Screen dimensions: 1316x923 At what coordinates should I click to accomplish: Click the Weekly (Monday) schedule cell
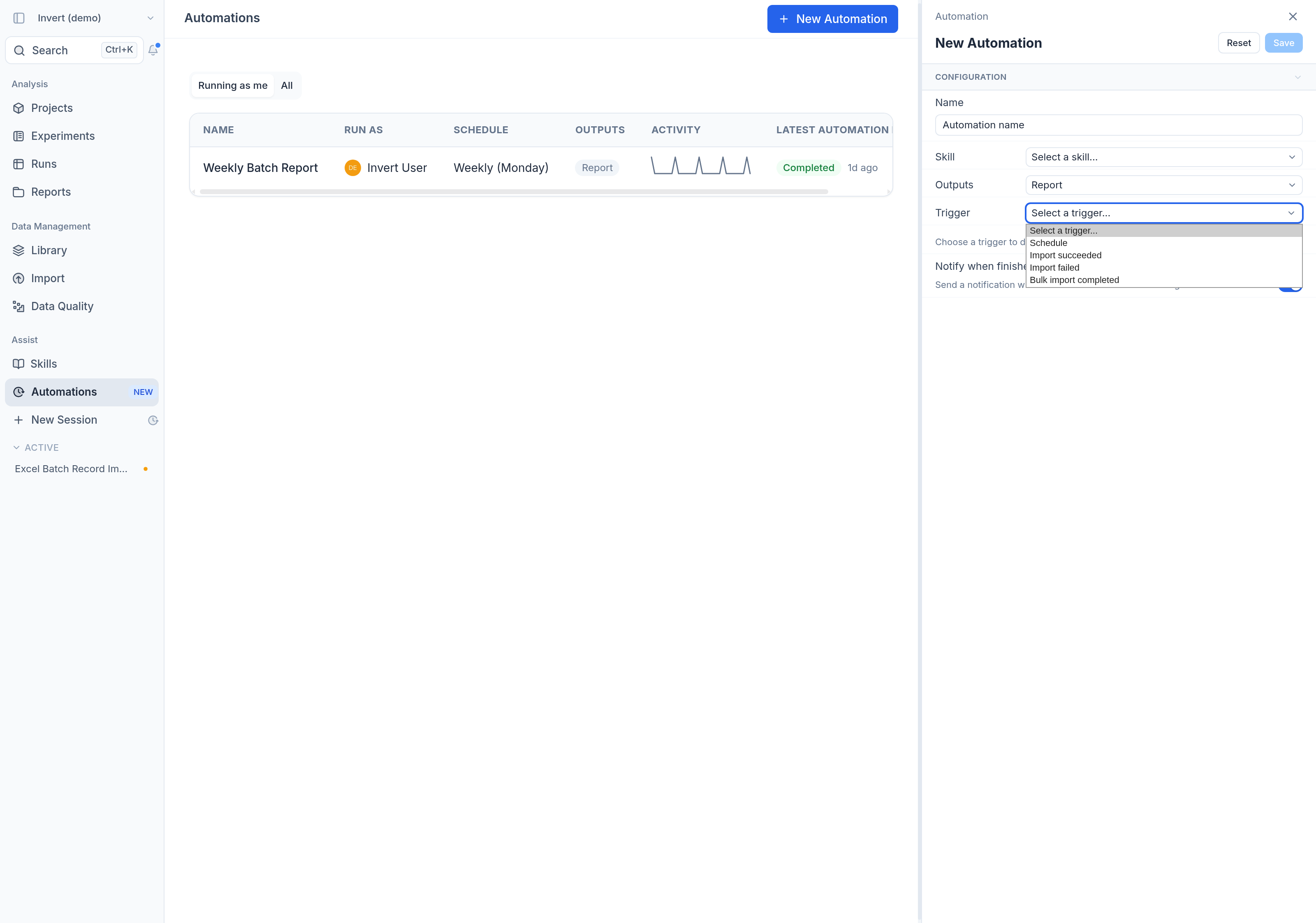501,168
